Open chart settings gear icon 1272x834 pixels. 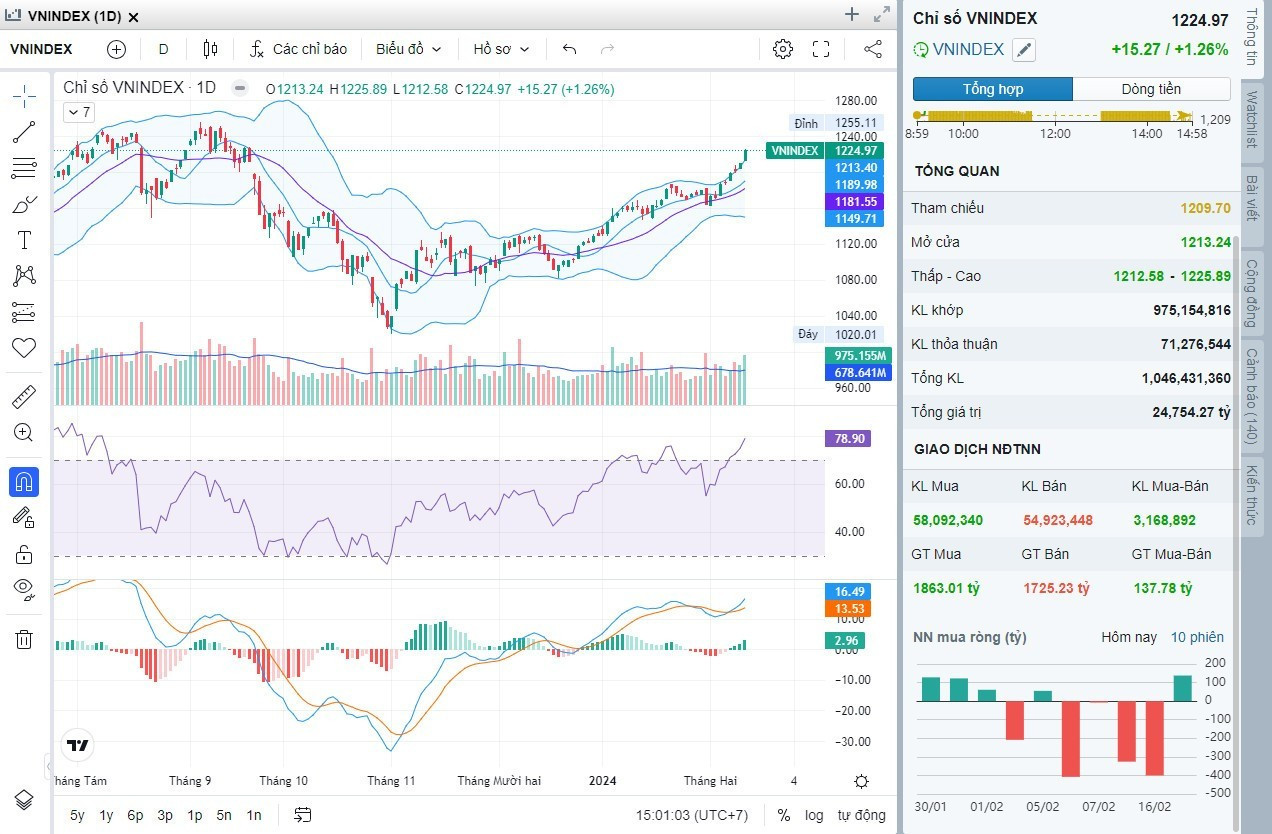(783, 49)
